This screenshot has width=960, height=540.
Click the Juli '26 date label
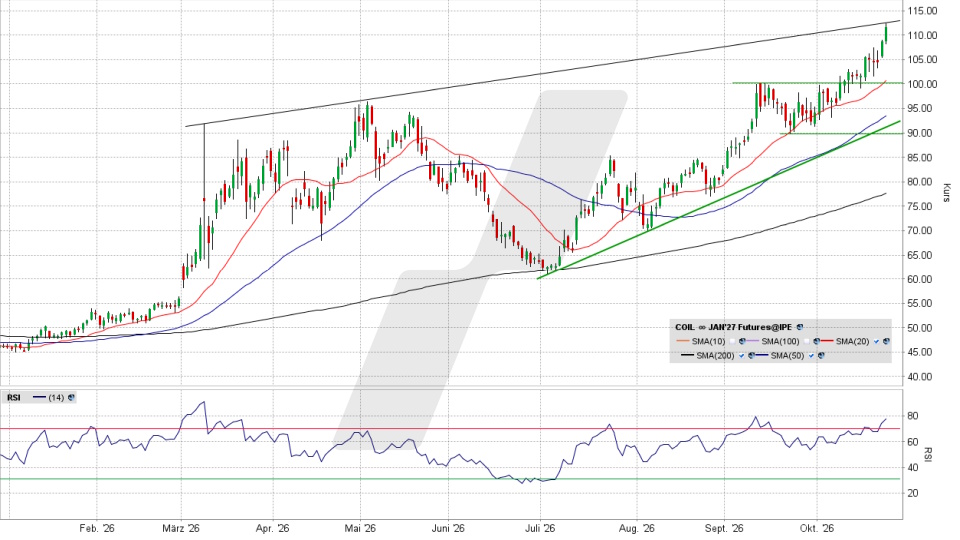540,528
